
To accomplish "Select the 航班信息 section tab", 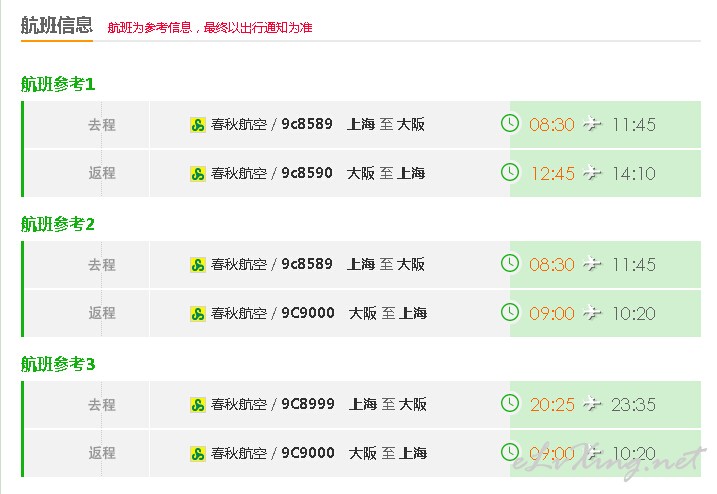I will point(56,25).
